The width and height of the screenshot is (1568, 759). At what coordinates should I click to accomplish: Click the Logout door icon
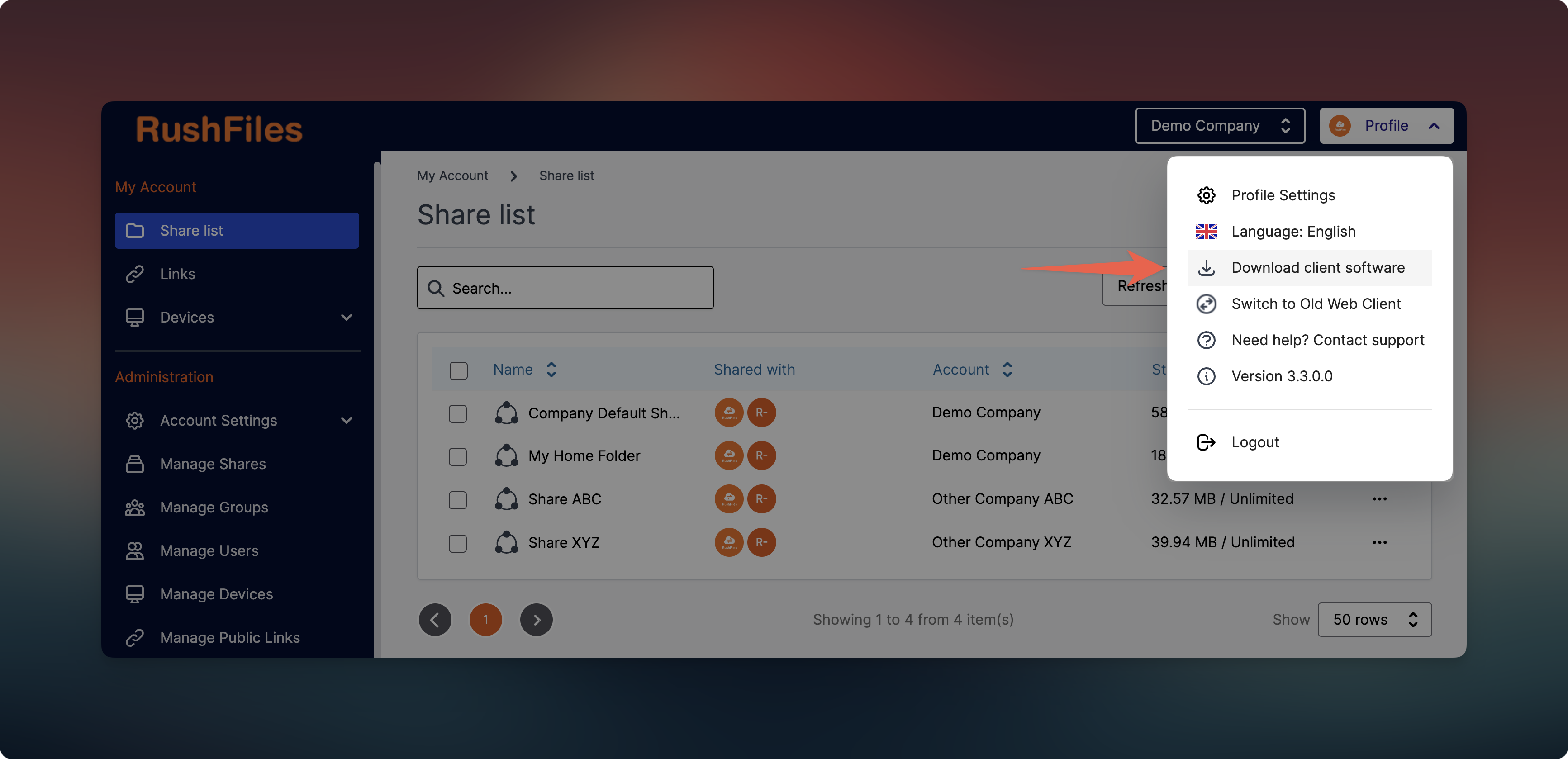[1206, 442]
